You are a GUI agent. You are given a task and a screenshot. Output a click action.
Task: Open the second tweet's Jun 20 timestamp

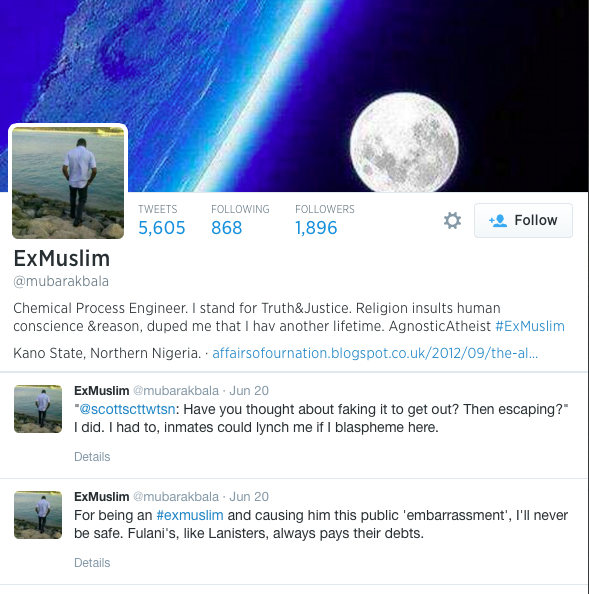[x=249, y=497]
